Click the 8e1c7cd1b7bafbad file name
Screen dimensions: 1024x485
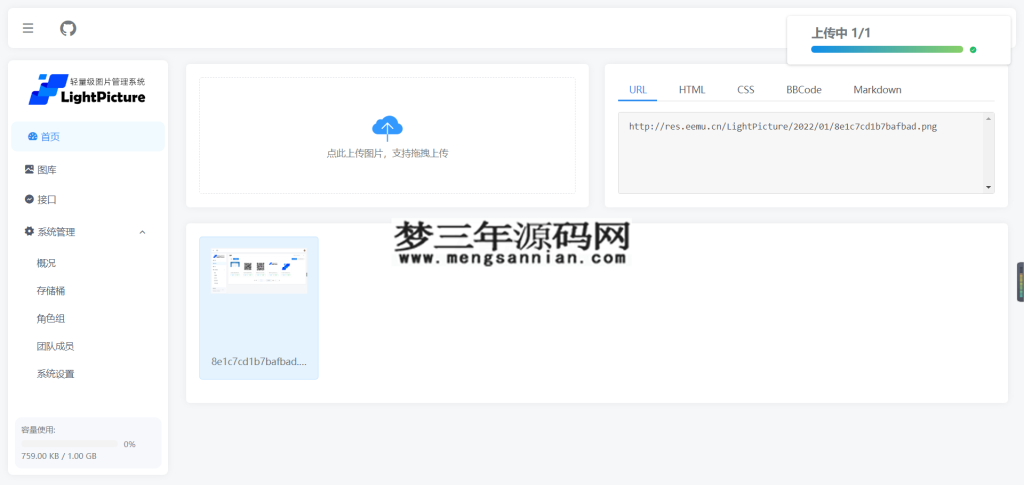[x=259, y=361]
